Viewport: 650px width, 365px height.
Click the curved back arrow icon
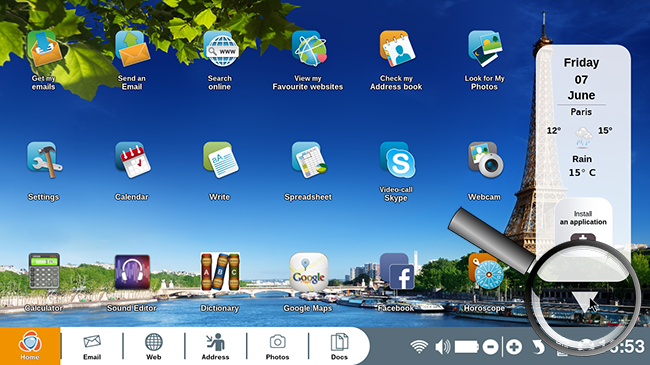point(538,347)
